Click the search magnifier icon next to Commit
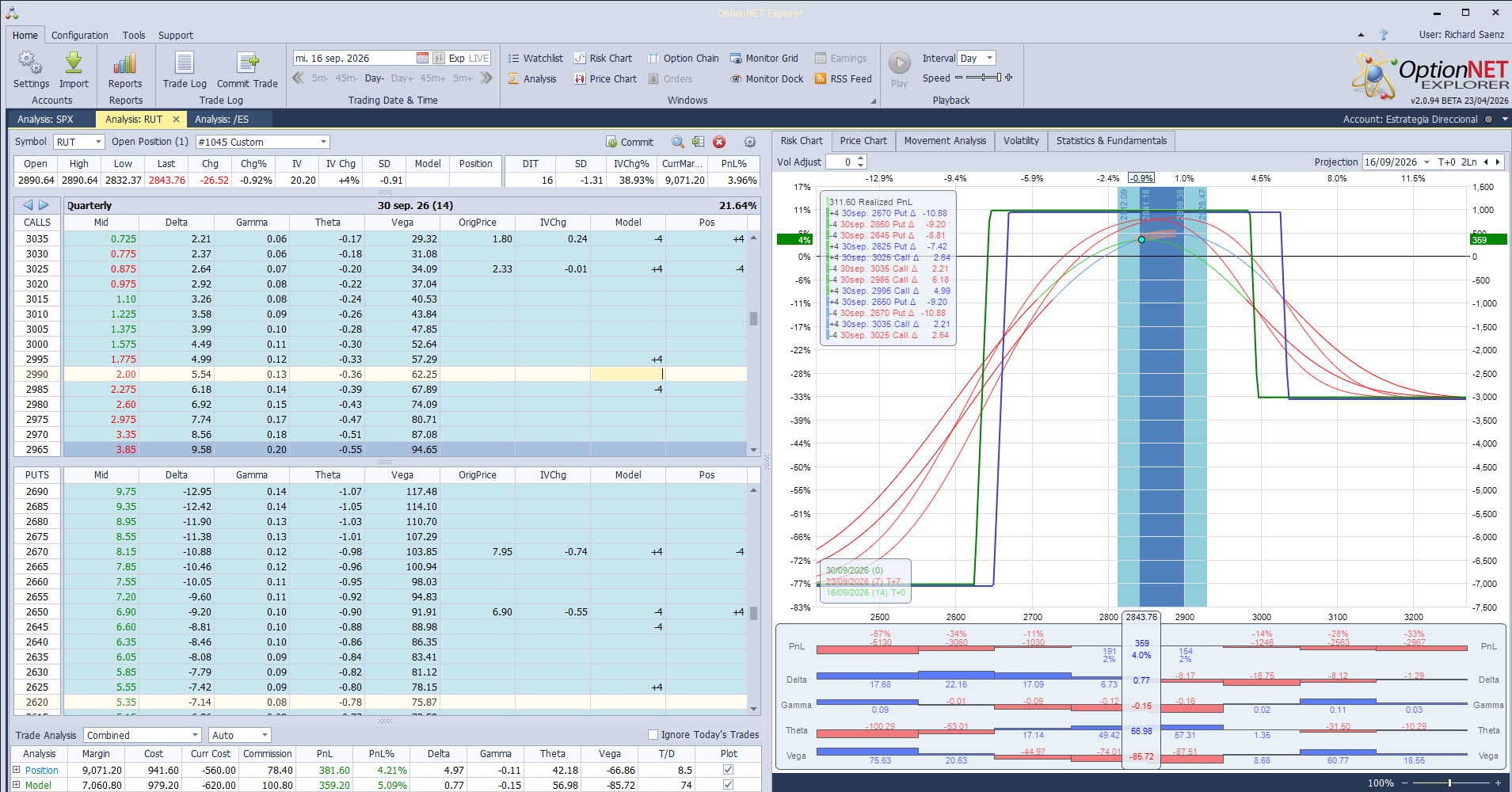Viewport: 1512px width, 792px height. coord(678,142)
